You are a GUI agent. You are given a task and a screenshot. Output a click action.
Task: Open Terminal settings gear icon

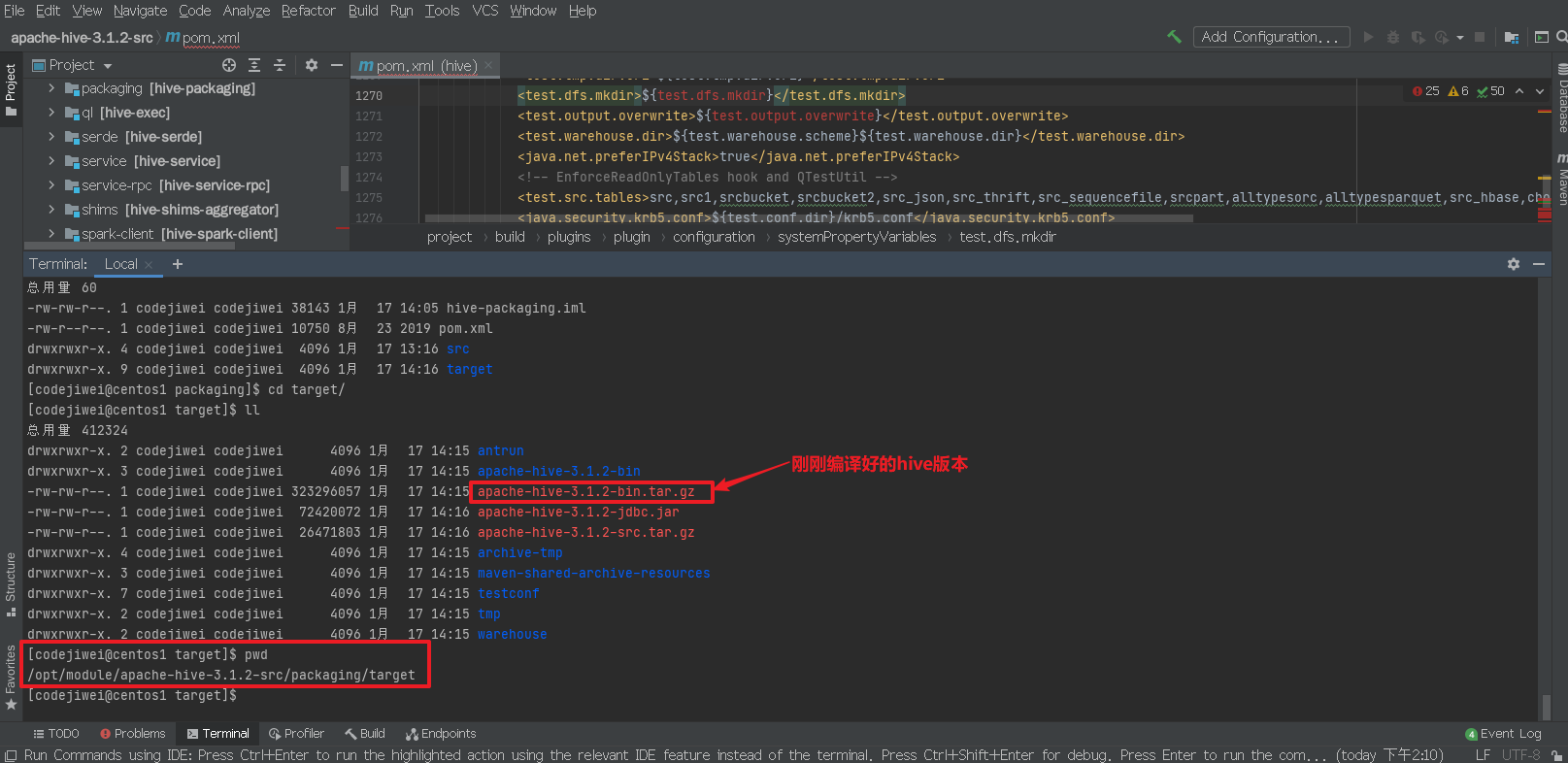(x=1513, y=264)
